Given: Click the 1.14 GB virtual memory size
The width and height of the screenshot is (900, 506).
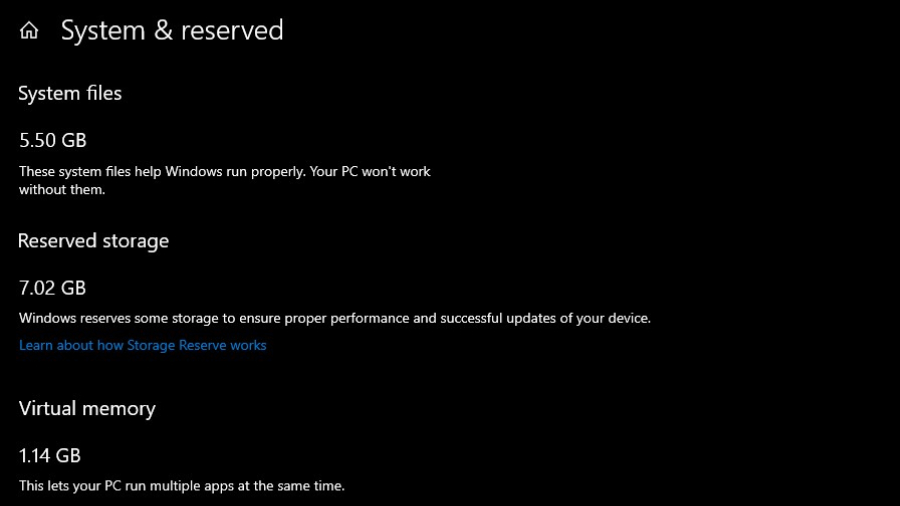Looking at the screenshot, I should click(50, 455).
